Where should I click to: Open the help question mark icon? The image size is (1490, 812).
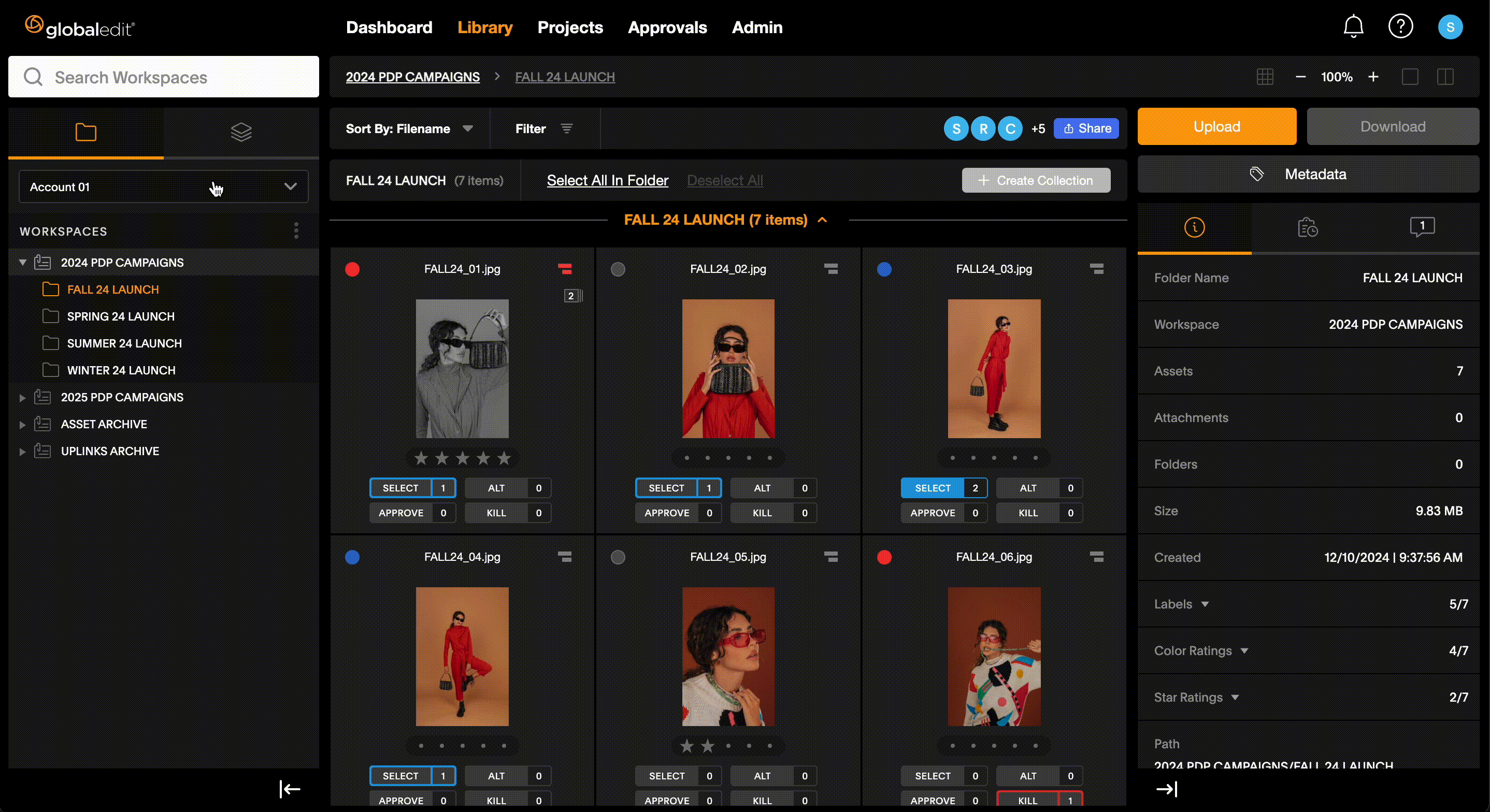pos(1400,26)
